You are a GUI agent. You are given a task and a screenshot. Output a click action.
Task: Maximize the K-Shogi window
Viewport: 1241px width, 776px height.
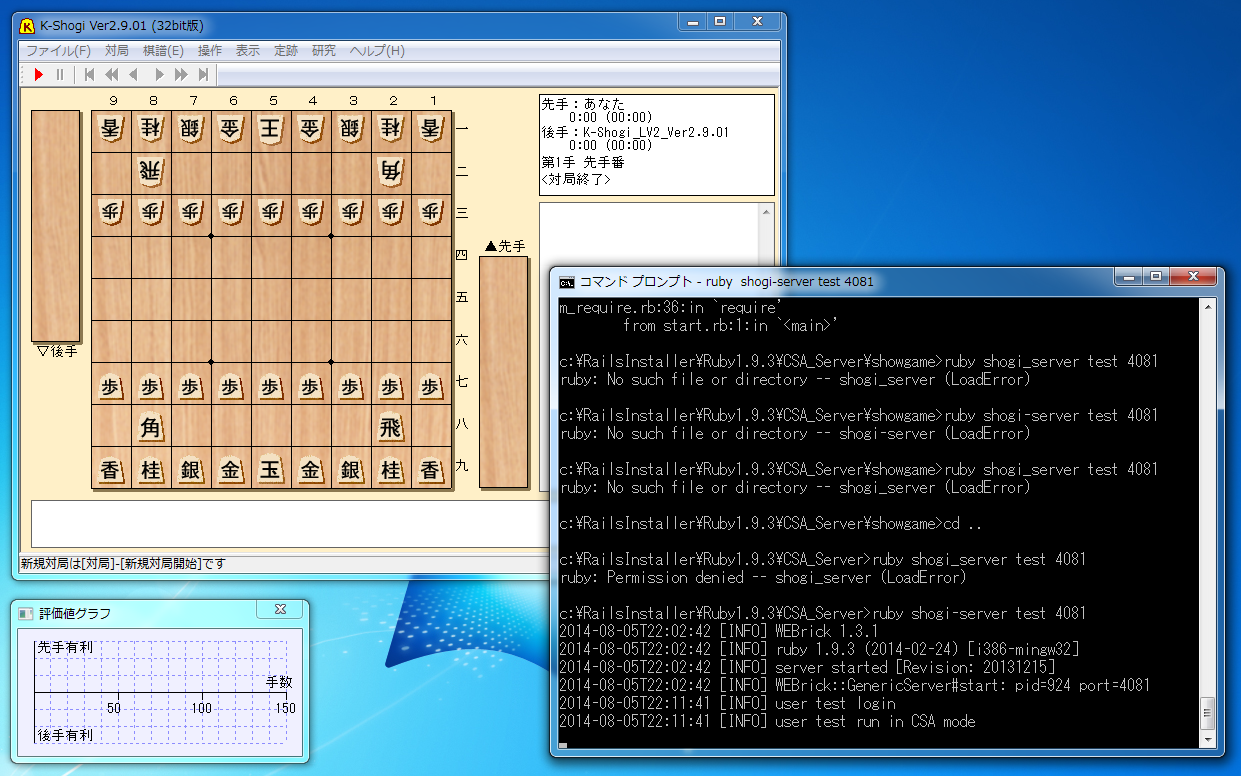719,22
